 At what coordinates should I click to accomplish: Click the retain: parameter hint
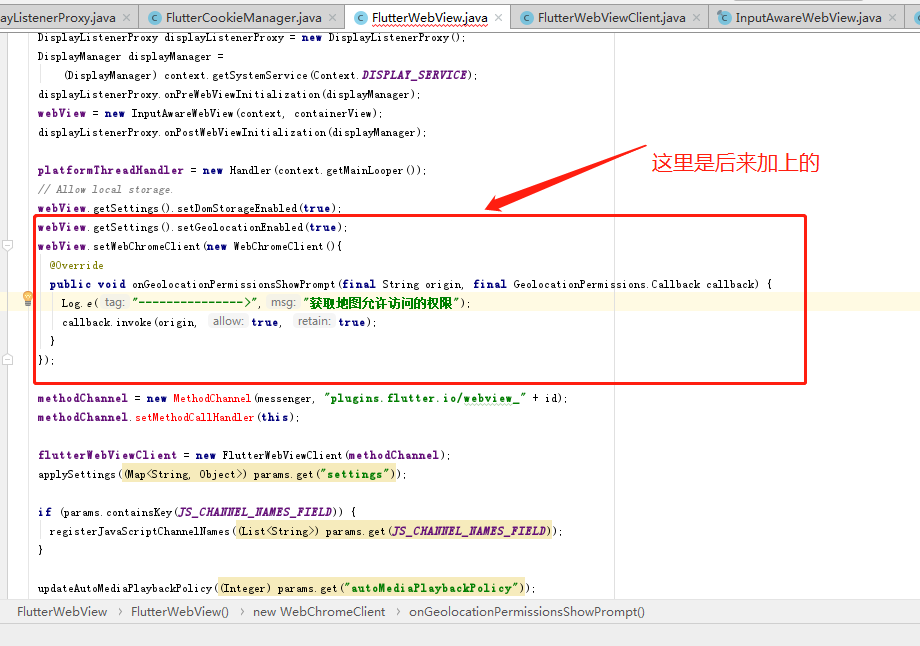(x=314, y=321)
